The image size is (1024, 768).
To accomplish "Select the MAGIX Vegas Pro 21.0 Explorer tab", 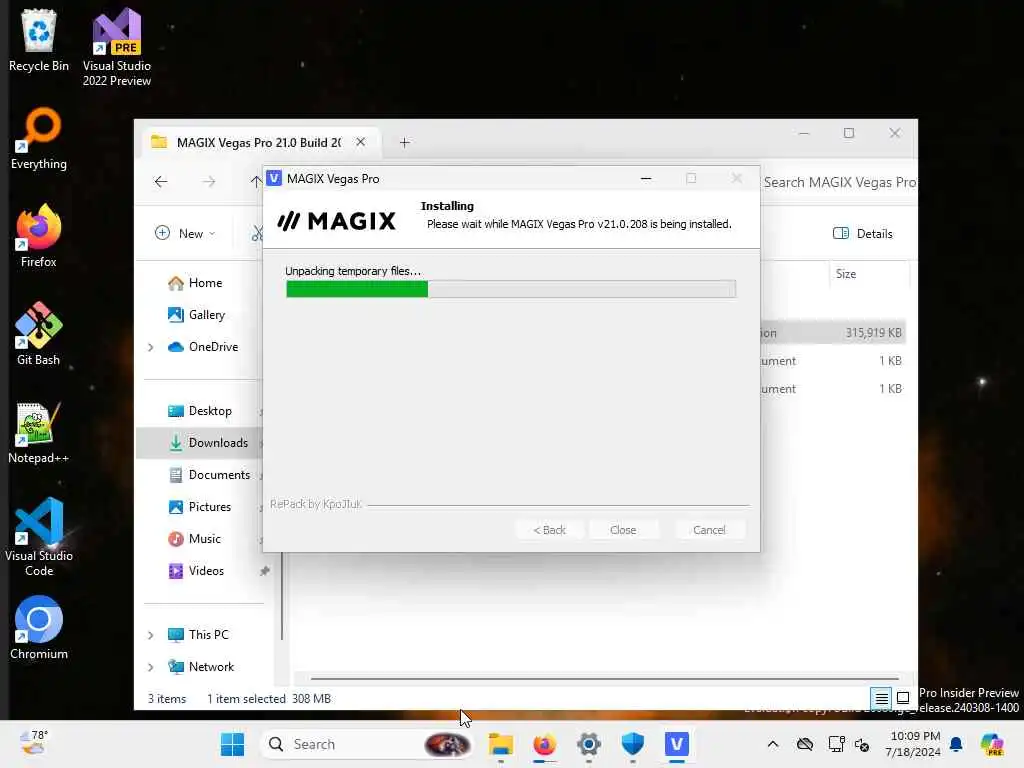I will [260, 142].
